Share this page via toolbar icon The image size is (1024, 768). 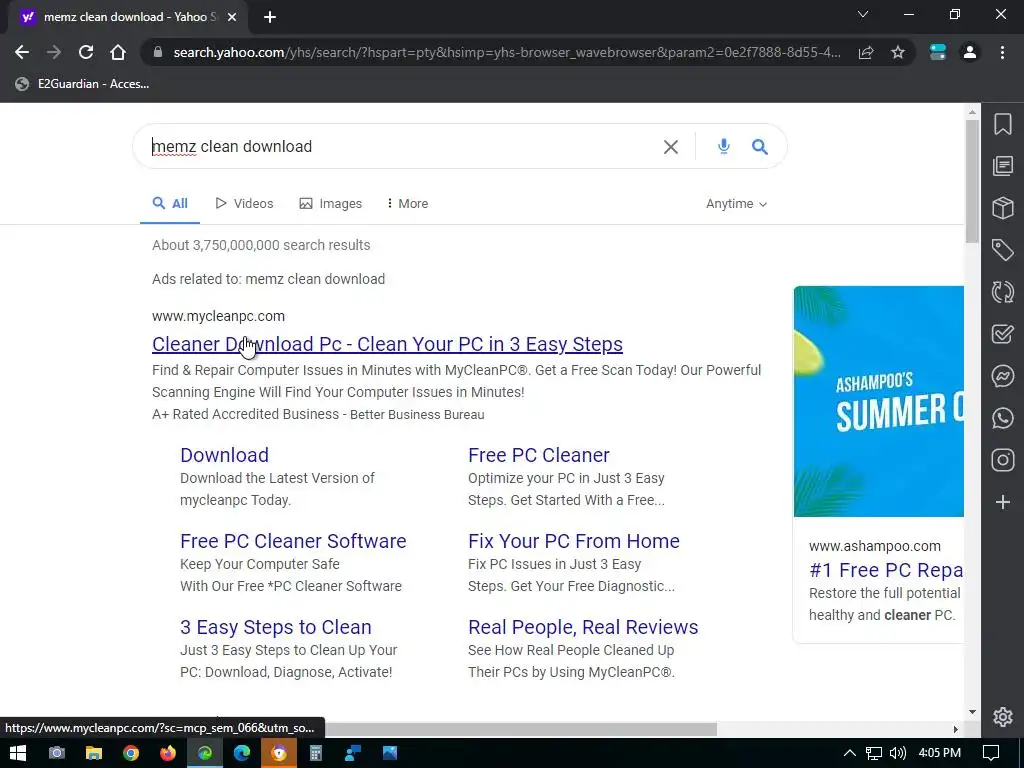(866, 52)
